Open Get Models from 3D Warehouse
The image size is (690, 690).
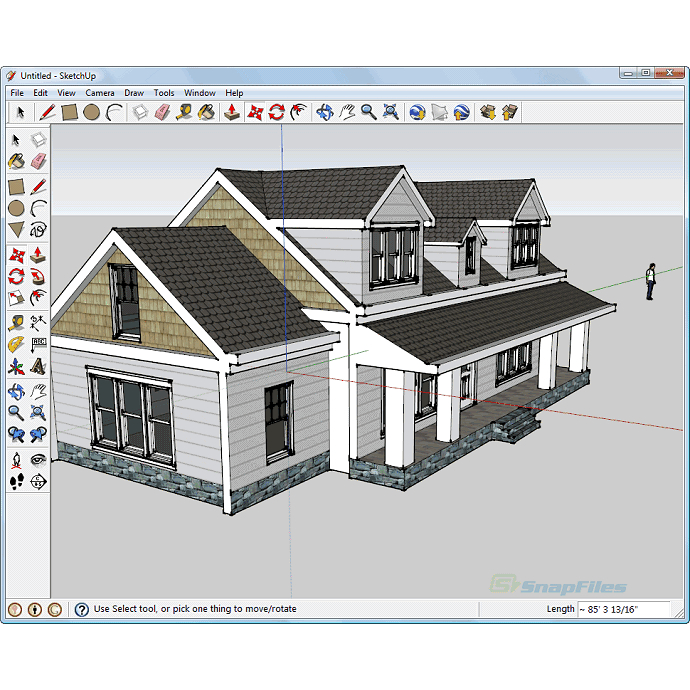[x=488, y=112]
